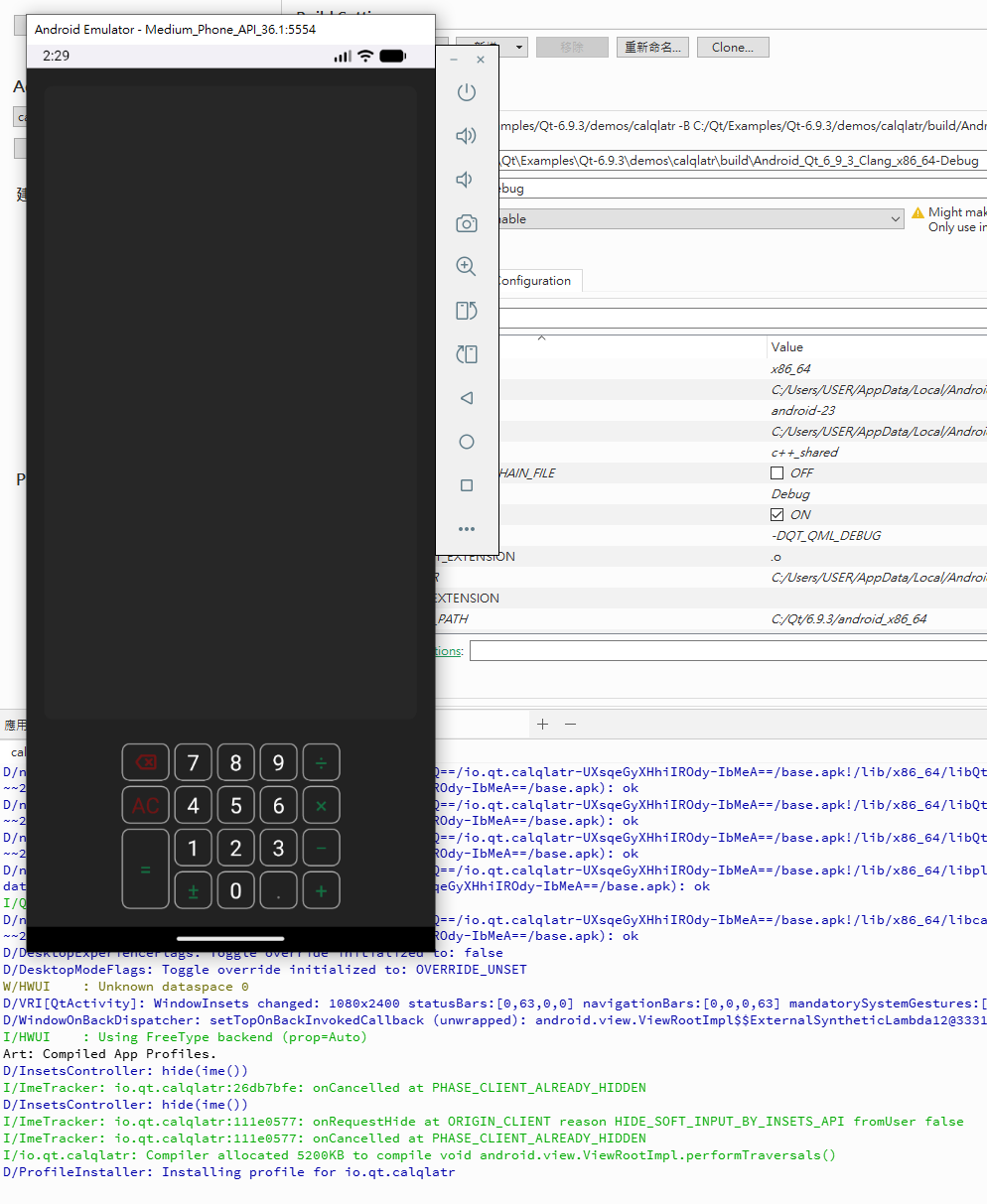Rotate the emulator right using the toolbar icon
Image resolution: width=987 pixels, height=1204 pixels.
coord(466,354)
